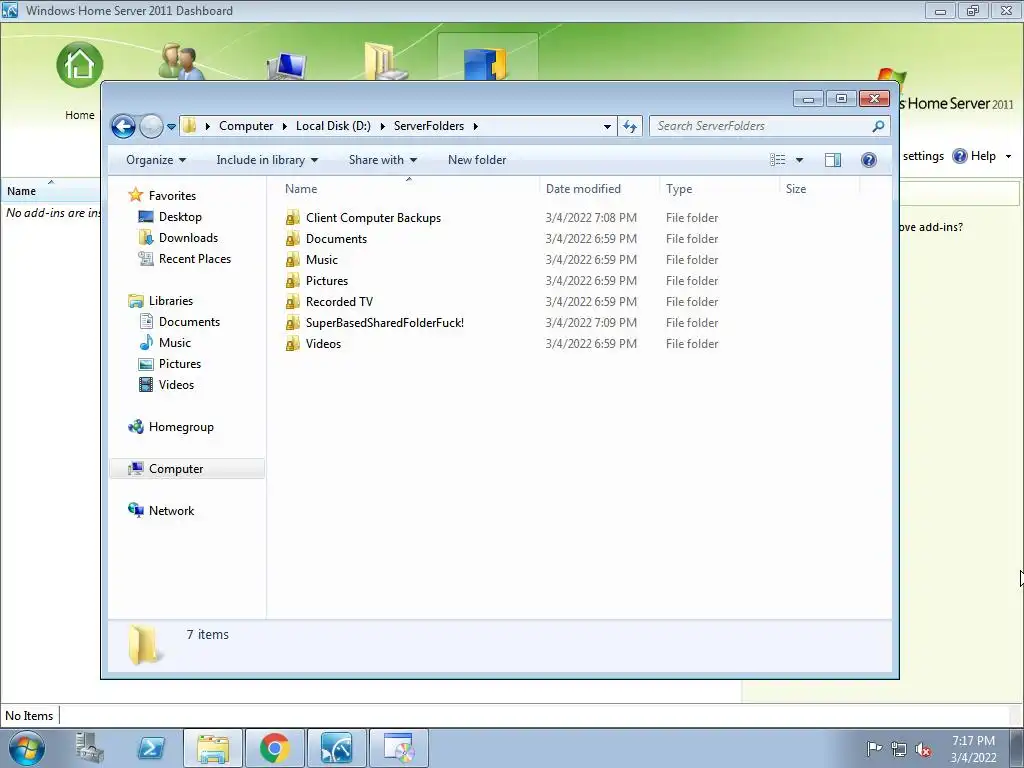This screenshot has width=1024, height=768.
Task: Select Network in navigation pane
Action: click(x=171, y=511)
